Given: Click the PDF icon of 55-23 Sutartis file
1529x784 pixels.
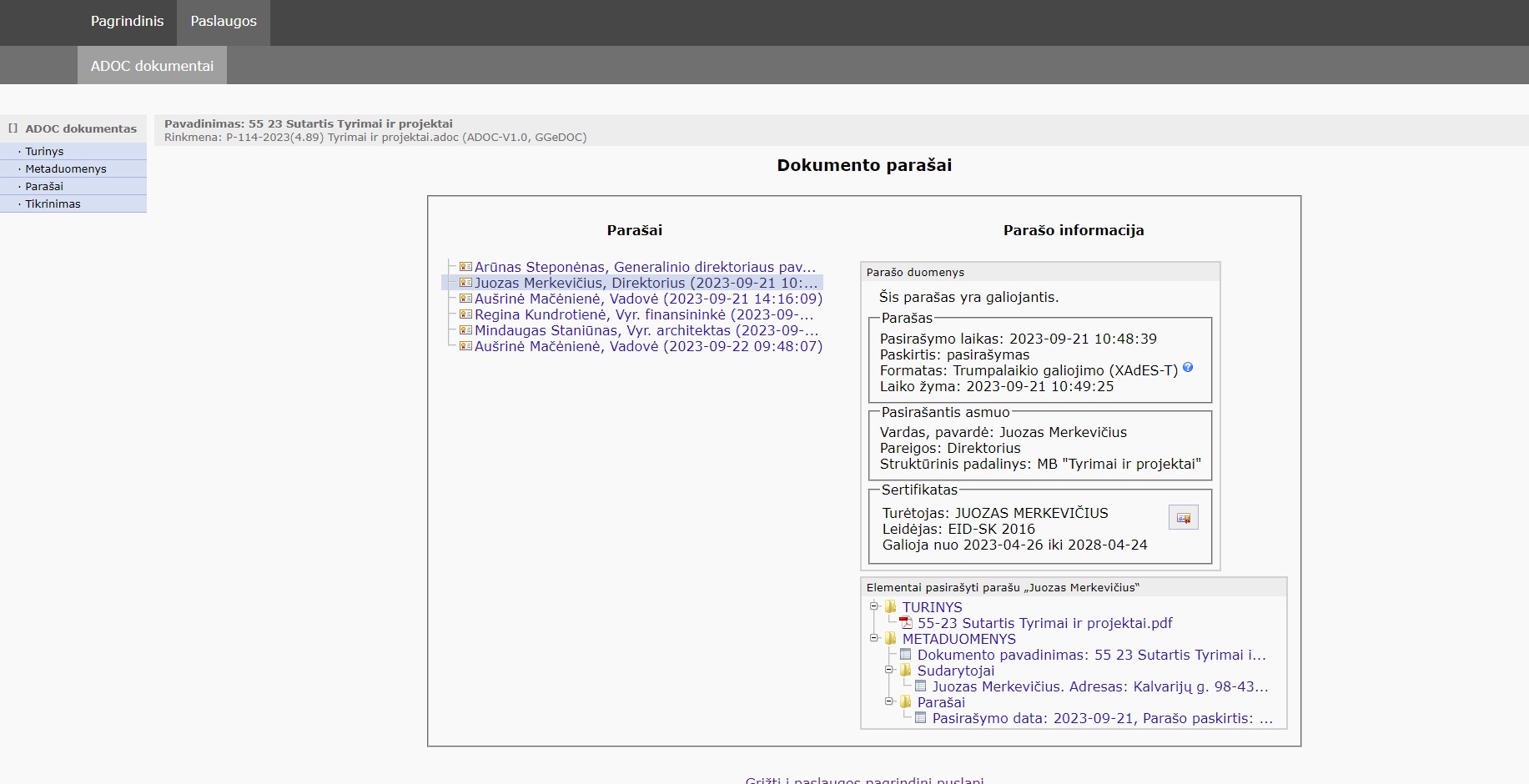Looking at the screenshot, I should click(906, 623).
